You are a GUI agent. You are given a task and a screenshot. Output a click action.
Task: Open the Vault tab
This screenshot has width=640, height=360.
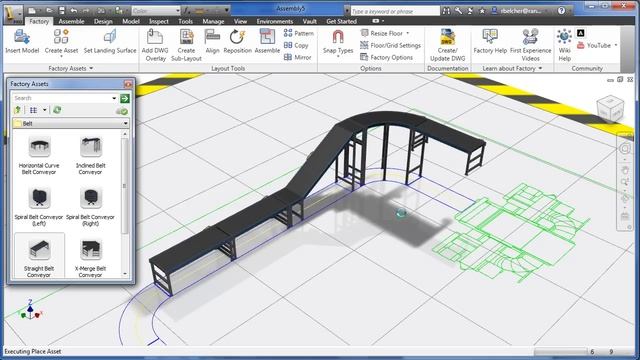(x=310, y=21)
